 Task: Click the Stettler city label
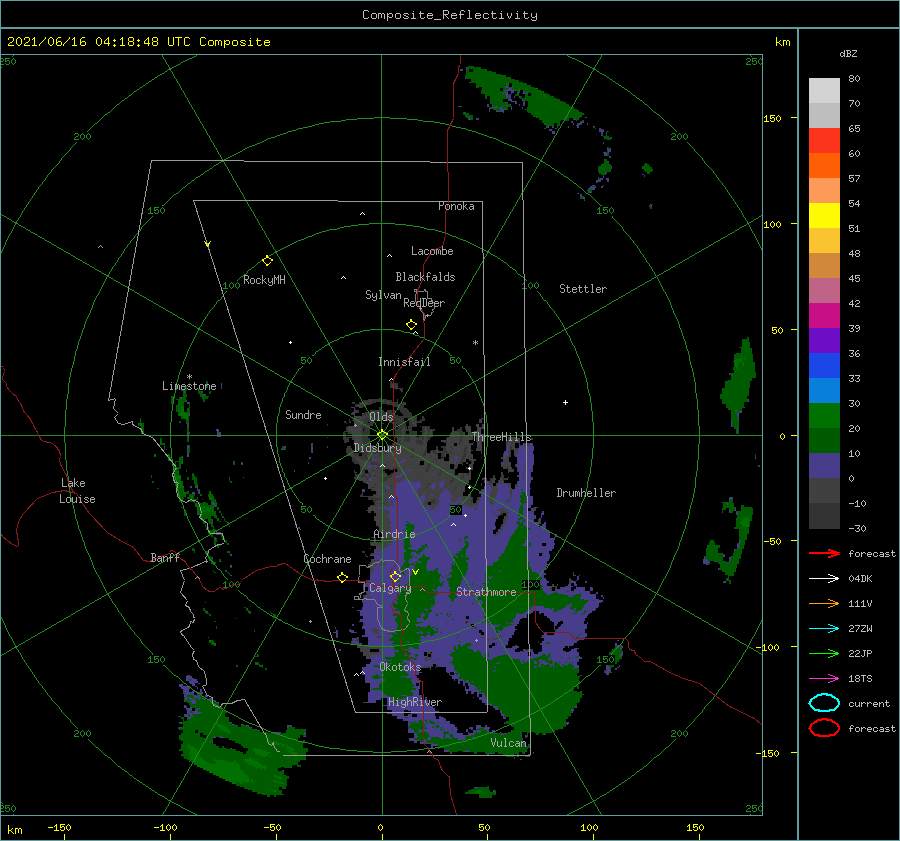point(583,289)
